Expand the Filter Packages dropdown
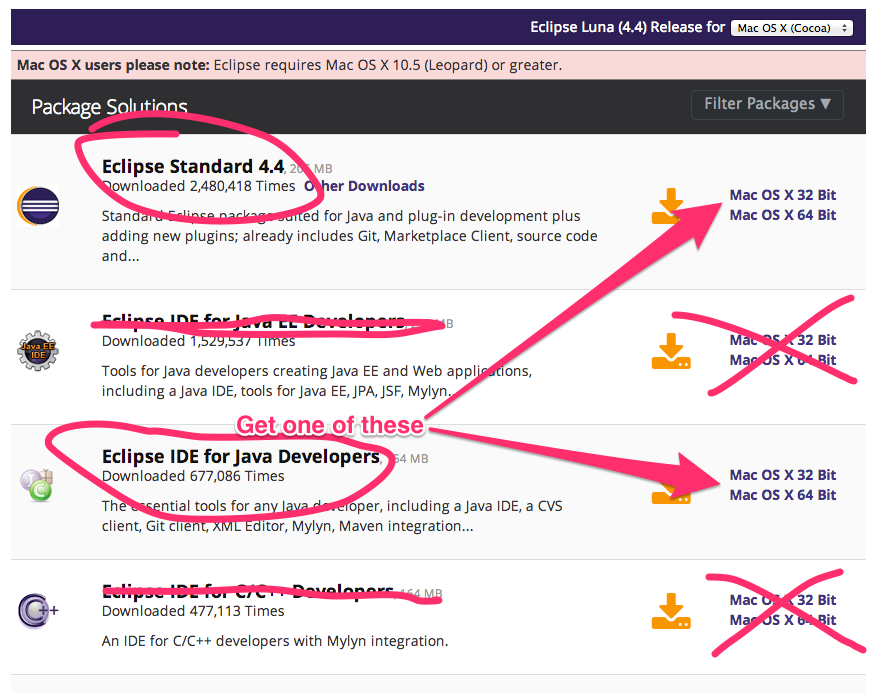Viewport: 876px width, 693px height. tap(767, 104)
